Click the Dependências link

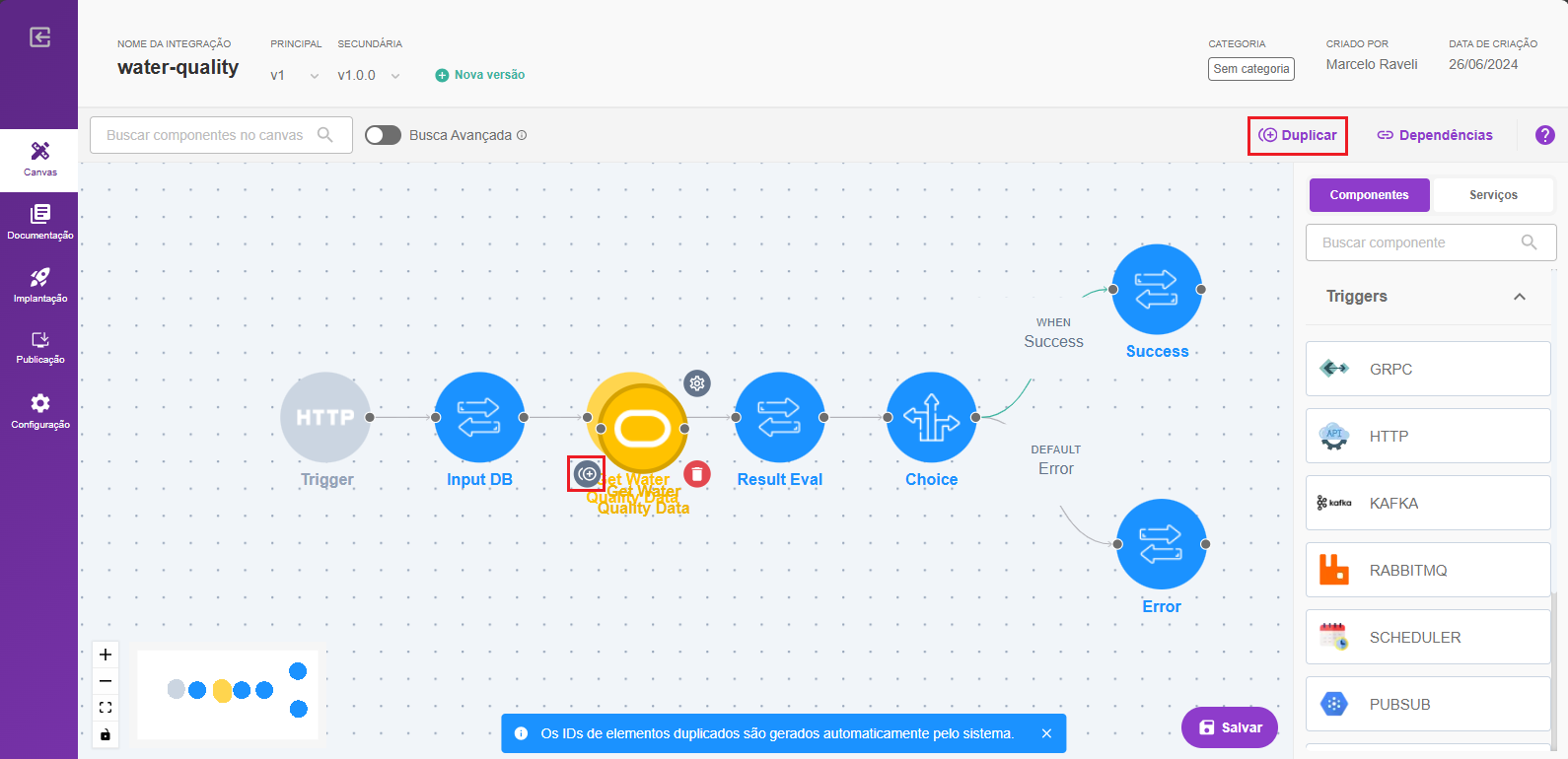[1435, 135]
